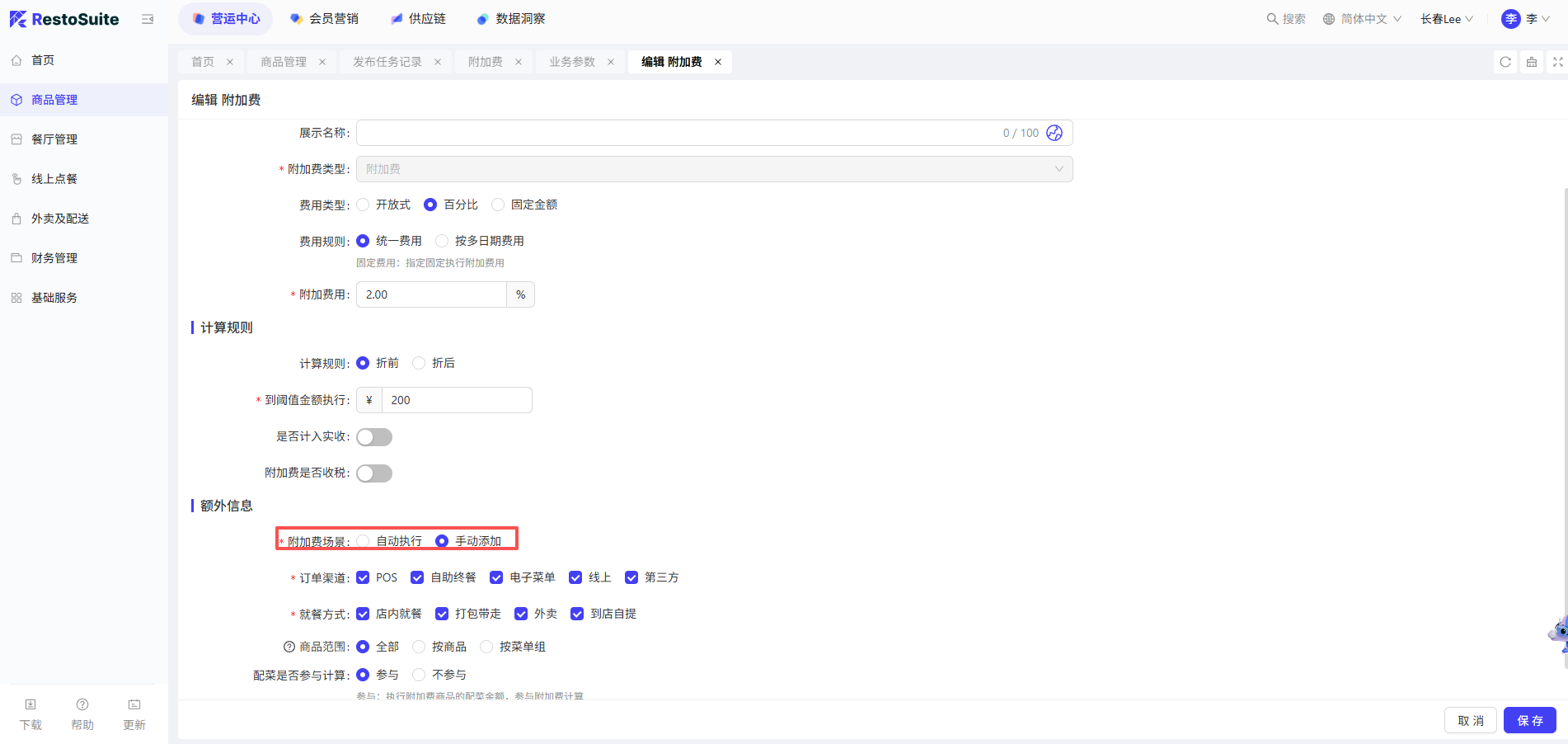Click the 搜索 search icon
Image resolution: width=1568 pixels, height=744 pixels.
(1272, 19)
